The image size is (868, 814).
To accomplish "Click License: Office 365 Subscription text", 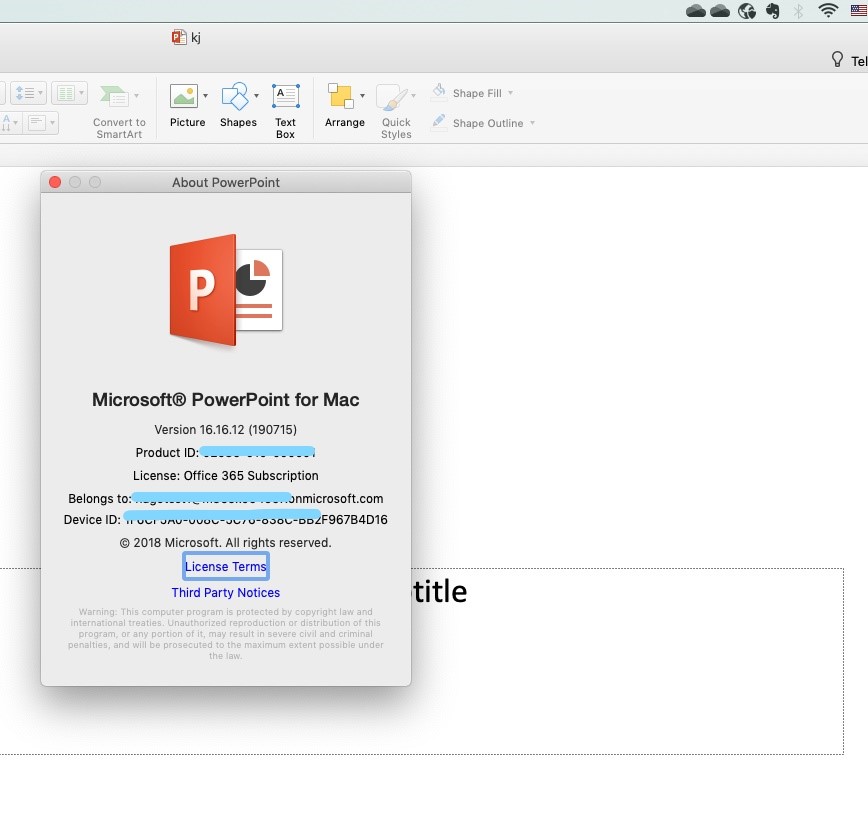I will [225, 476].
